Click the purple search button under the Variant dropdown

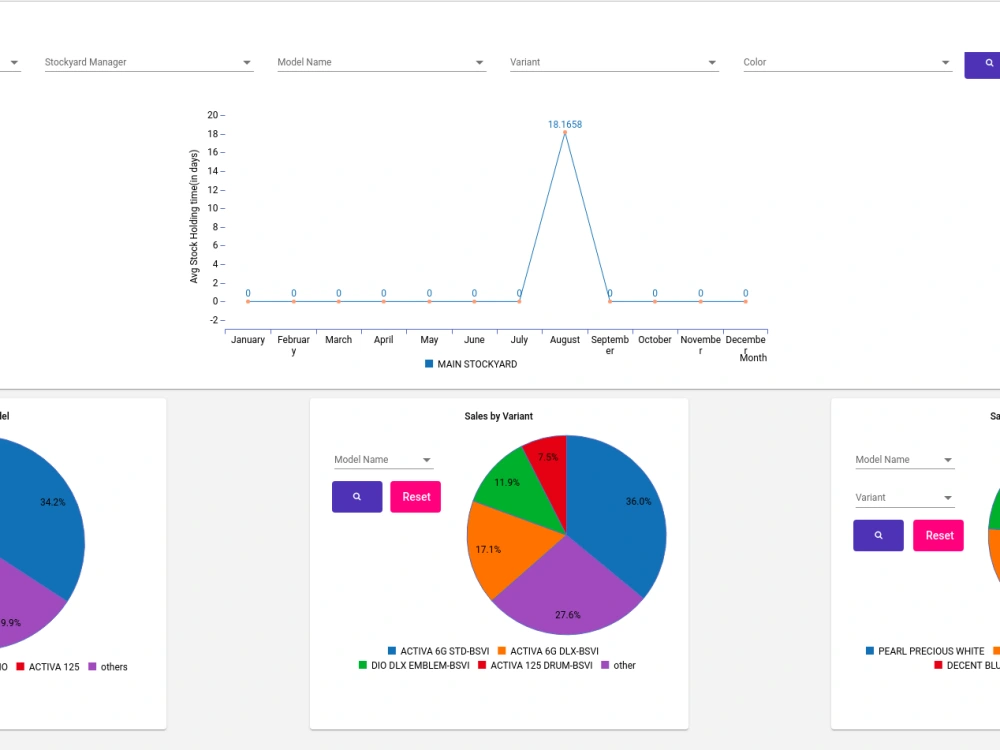pyautogui.click(x=878, y=536)
